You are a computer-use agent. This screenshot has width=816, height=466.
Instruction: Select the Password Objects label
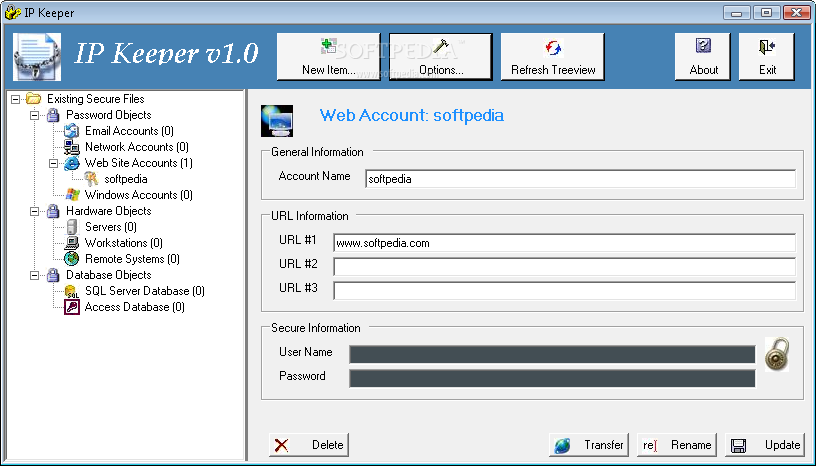(x=108, y=115)
